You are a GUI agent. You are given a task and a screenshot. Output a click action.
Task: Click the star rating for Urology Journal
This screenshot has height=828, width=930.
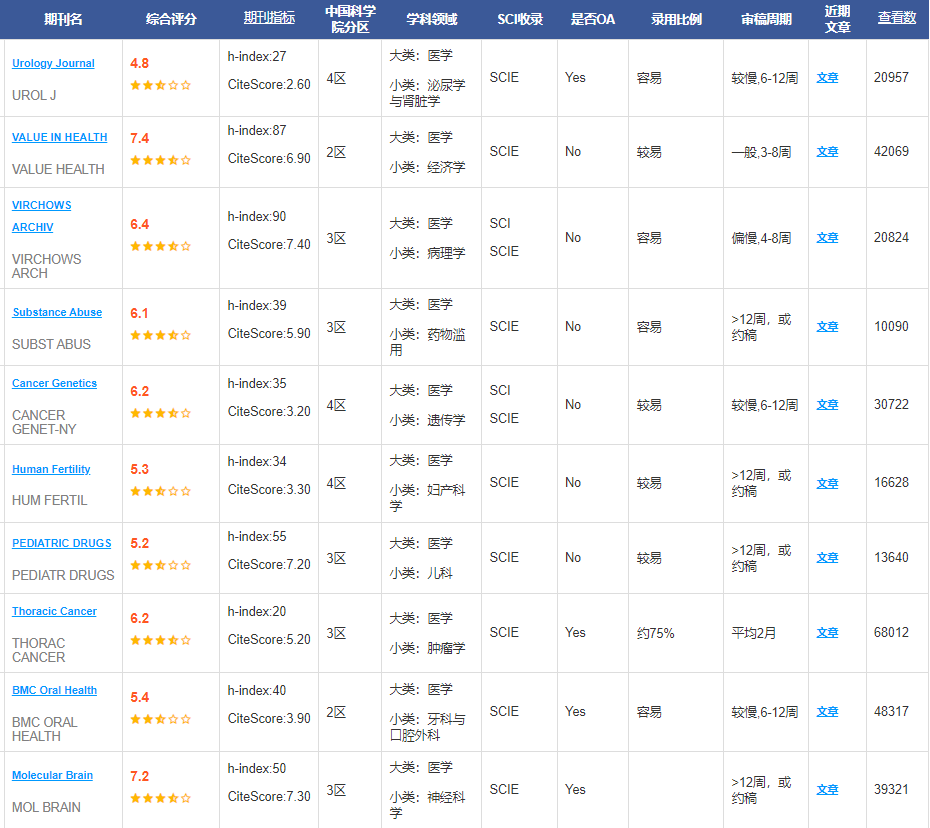click(x=161, y=85)
